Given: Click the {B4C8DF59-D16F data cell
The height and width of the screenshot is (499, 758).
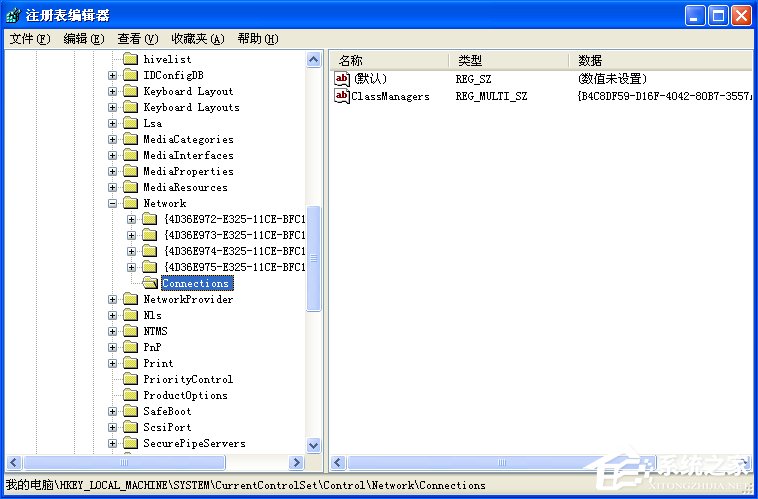Looking at the screenshot, I should click(665, 96).
